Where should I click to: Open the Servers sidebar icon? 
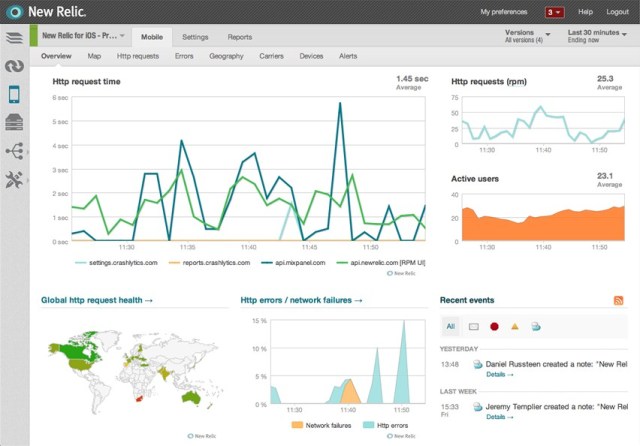pos(14,122)
